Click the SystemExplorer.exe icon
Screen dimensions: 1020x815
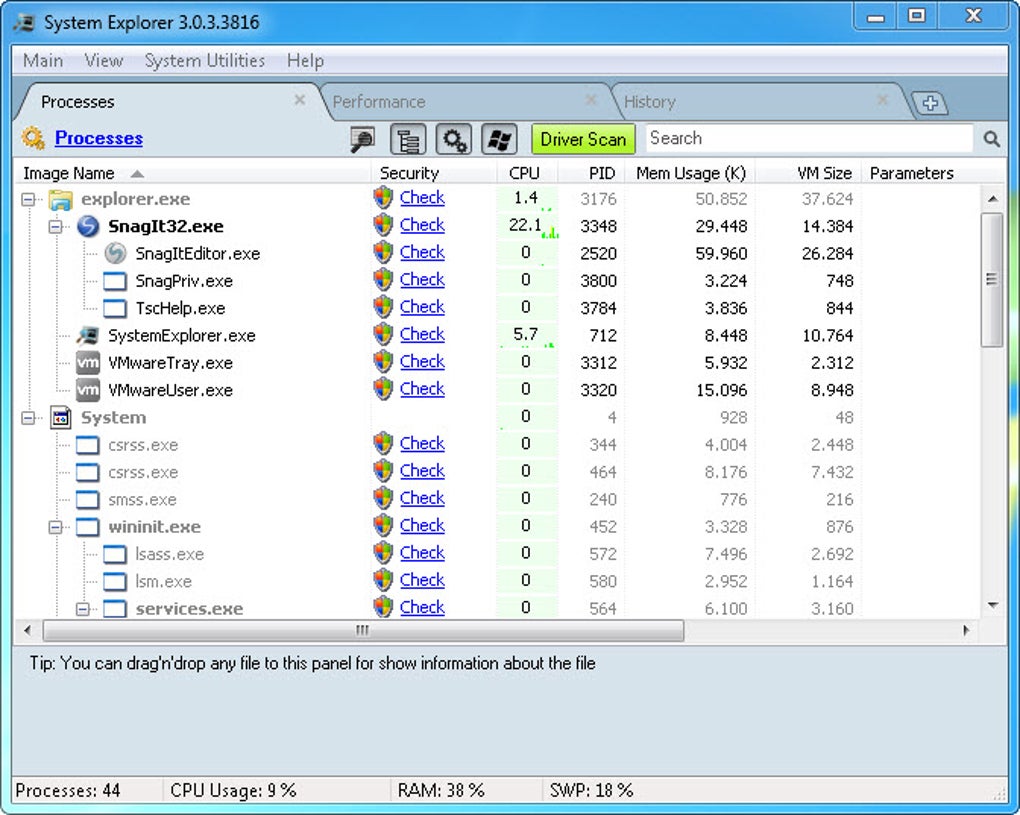tap(88, 336)
